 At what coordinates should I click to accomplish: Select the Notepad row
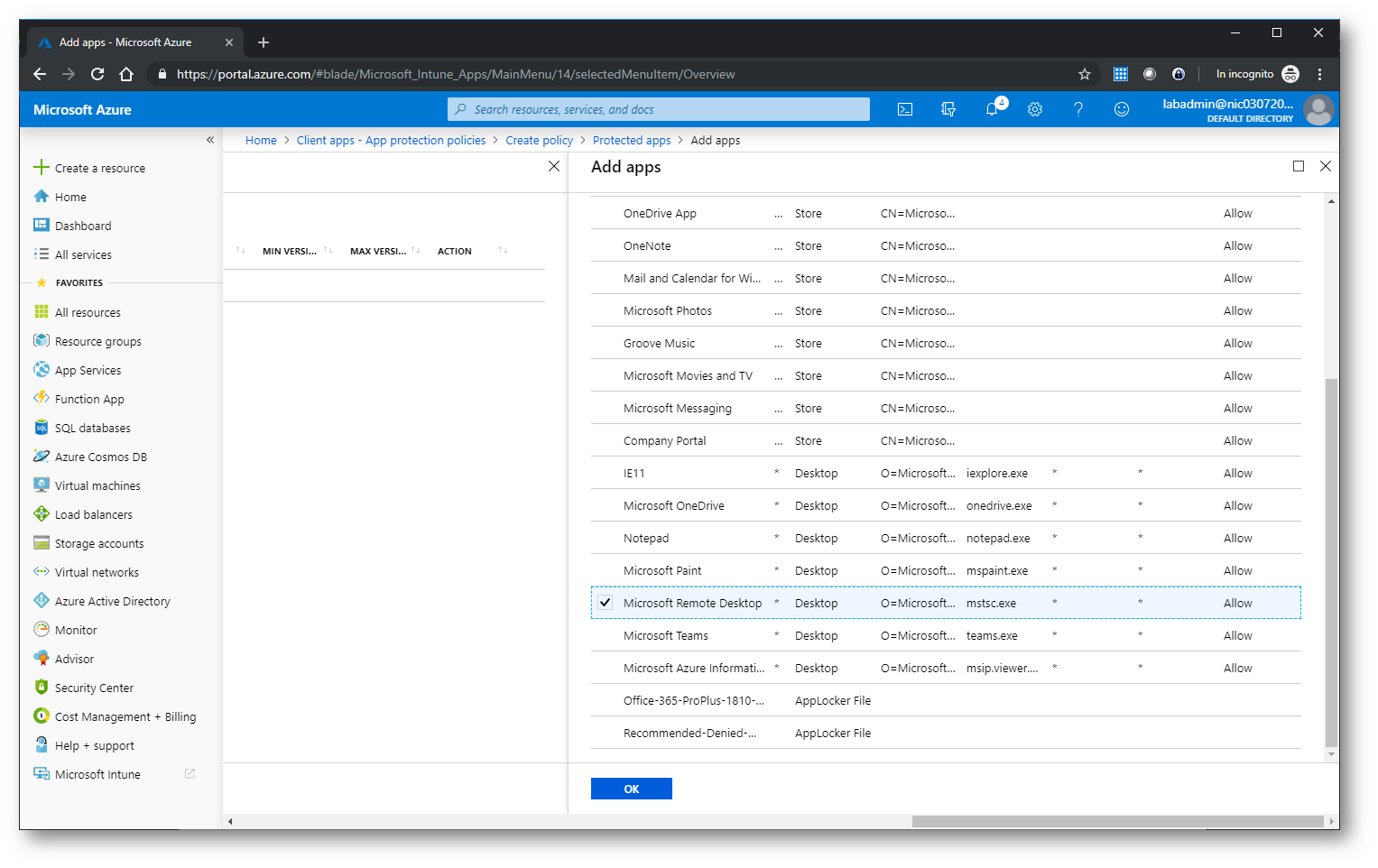coord(946,539)
